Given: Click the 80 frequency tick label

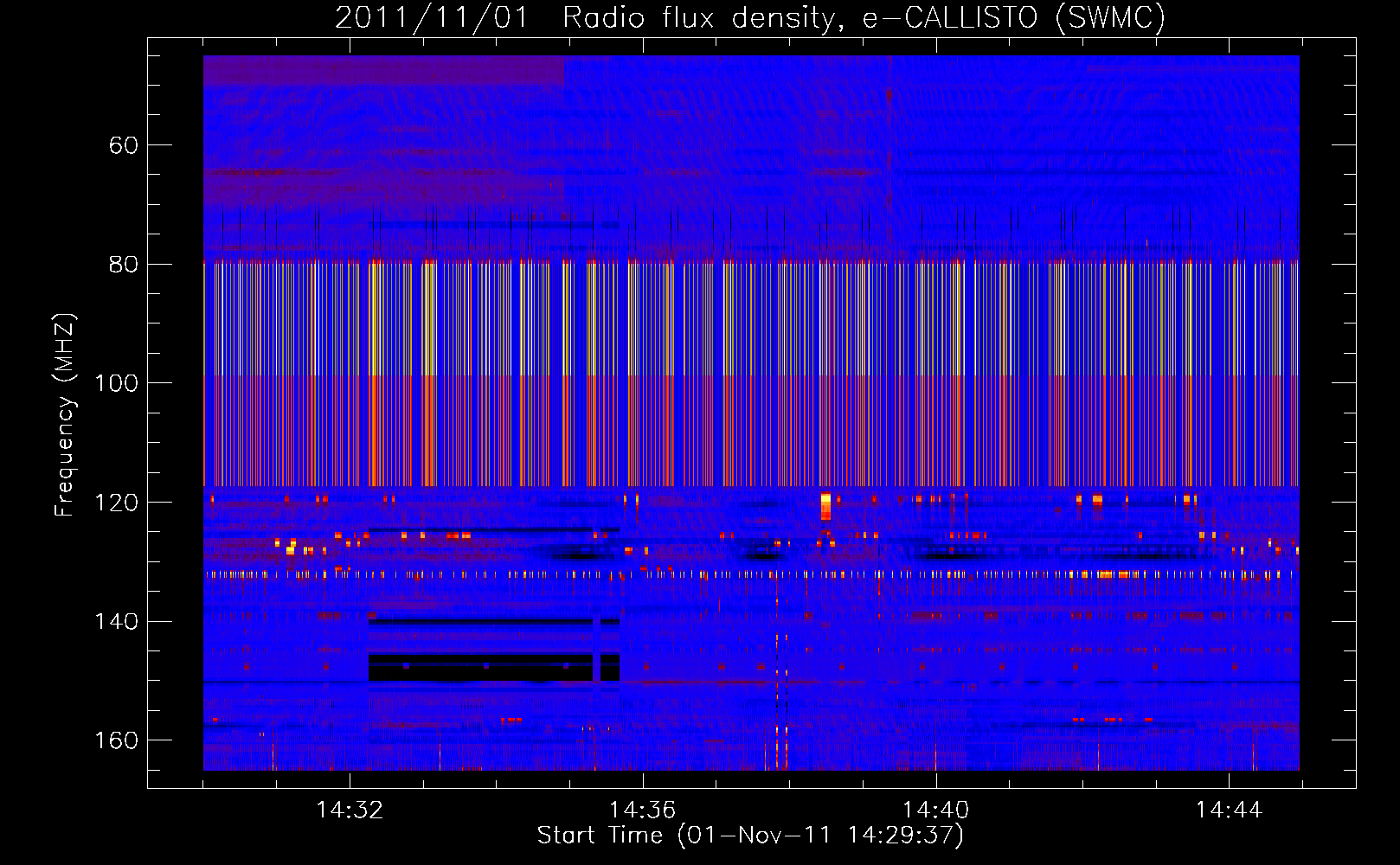Looking at the screenshot, I should coord(124,264).
